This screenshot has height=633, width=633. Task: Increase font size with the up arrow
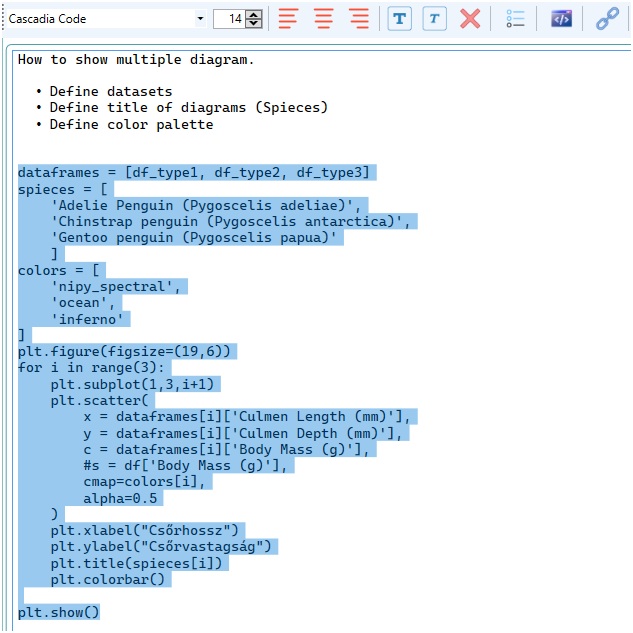[x=254, y=15]
